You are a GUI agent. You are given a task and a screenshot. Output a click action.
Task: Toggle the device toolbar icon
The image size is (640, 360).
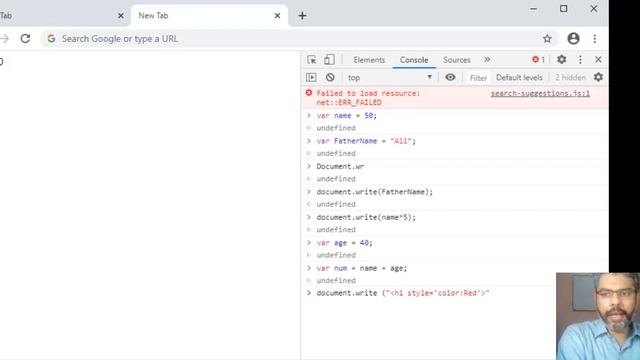329,60
